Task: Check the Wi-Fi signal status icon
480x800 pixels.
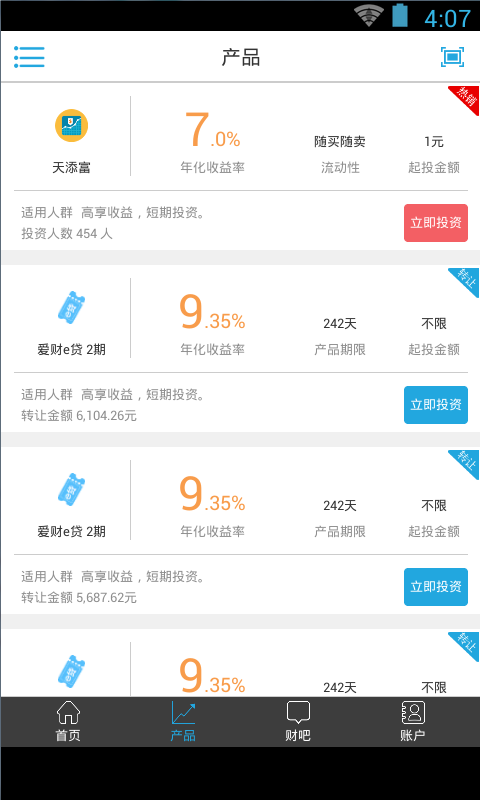Action: tap(368, 15)
